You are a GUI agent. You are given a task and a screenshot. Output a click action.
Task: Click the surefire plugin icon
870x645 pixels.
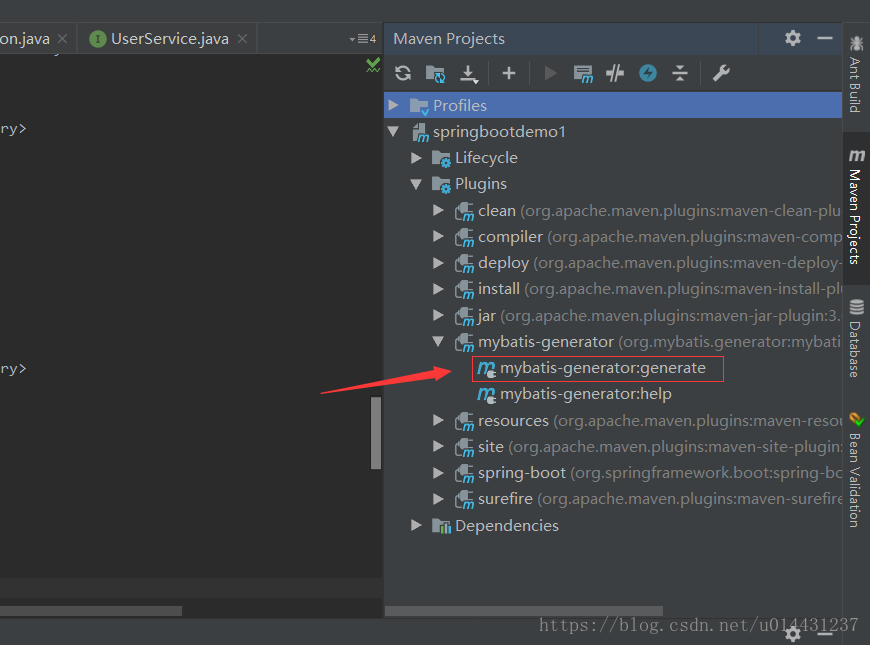pos(464,500)
